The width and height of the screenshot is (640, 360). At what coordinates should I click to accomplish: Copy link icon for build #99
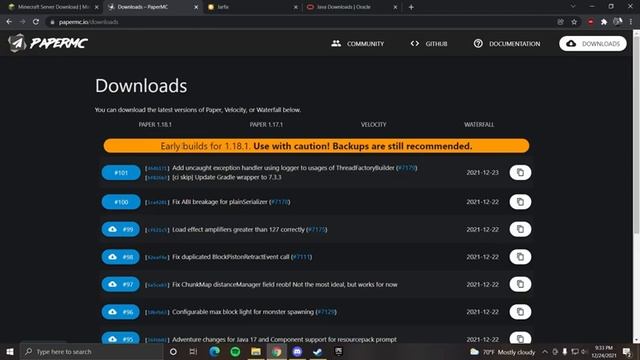(520, 229)
